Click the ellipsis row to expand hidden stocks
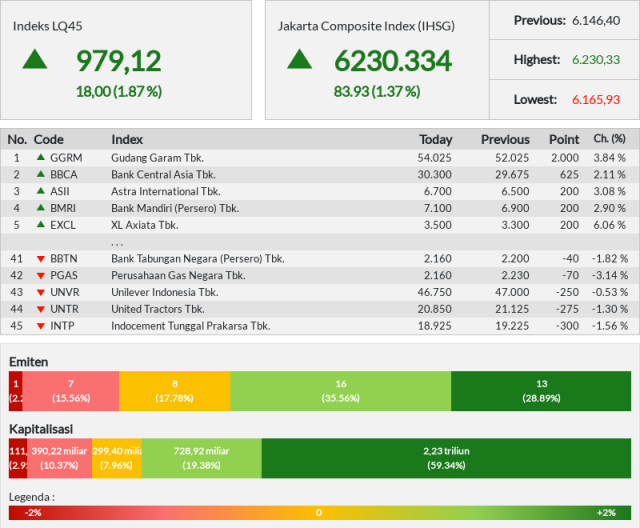Viewport: 640px width, 528px height. coord(320,242)
